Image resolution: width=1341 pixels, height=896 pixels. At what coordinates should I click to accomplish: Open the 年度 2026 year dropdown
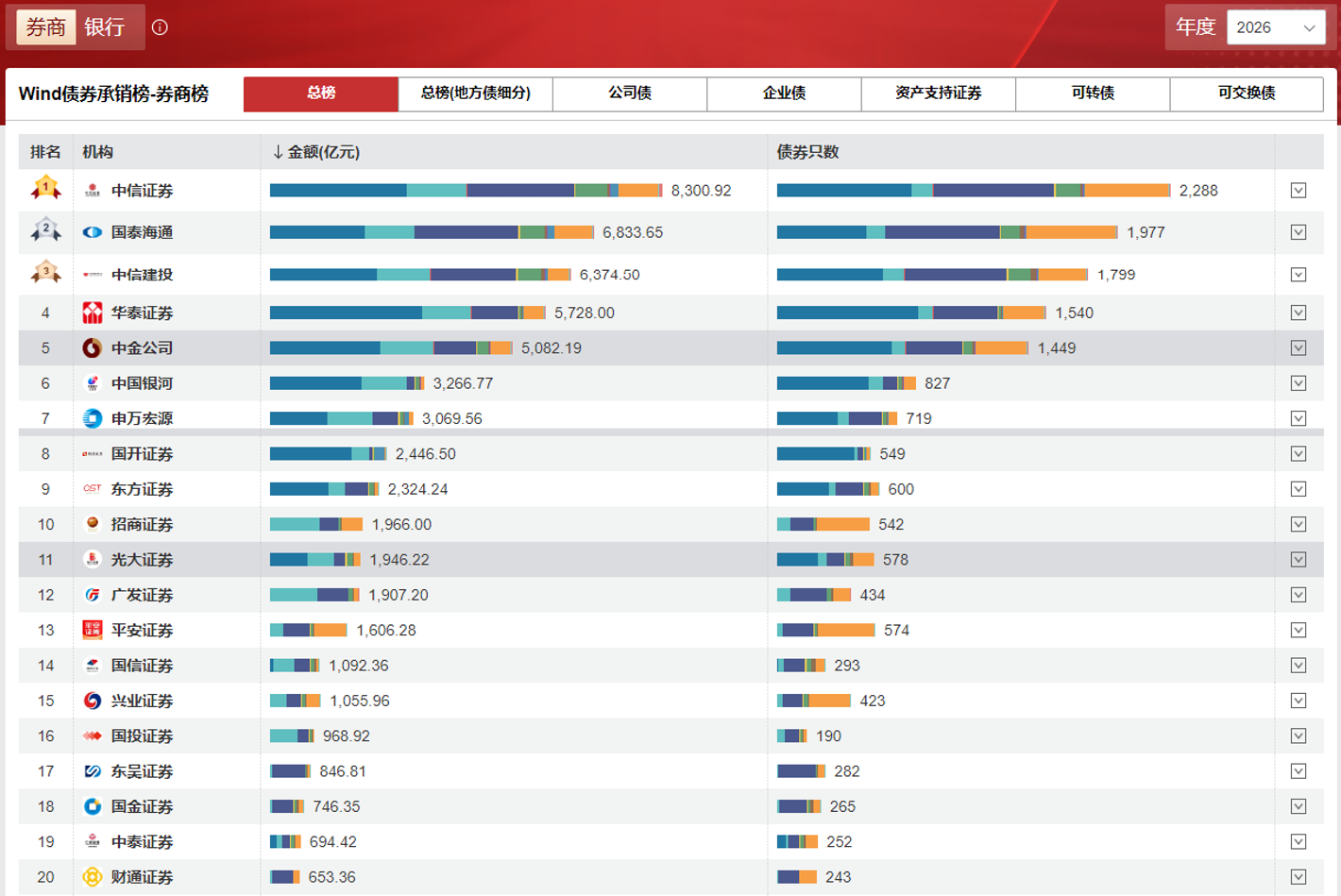click(1275, 27)
